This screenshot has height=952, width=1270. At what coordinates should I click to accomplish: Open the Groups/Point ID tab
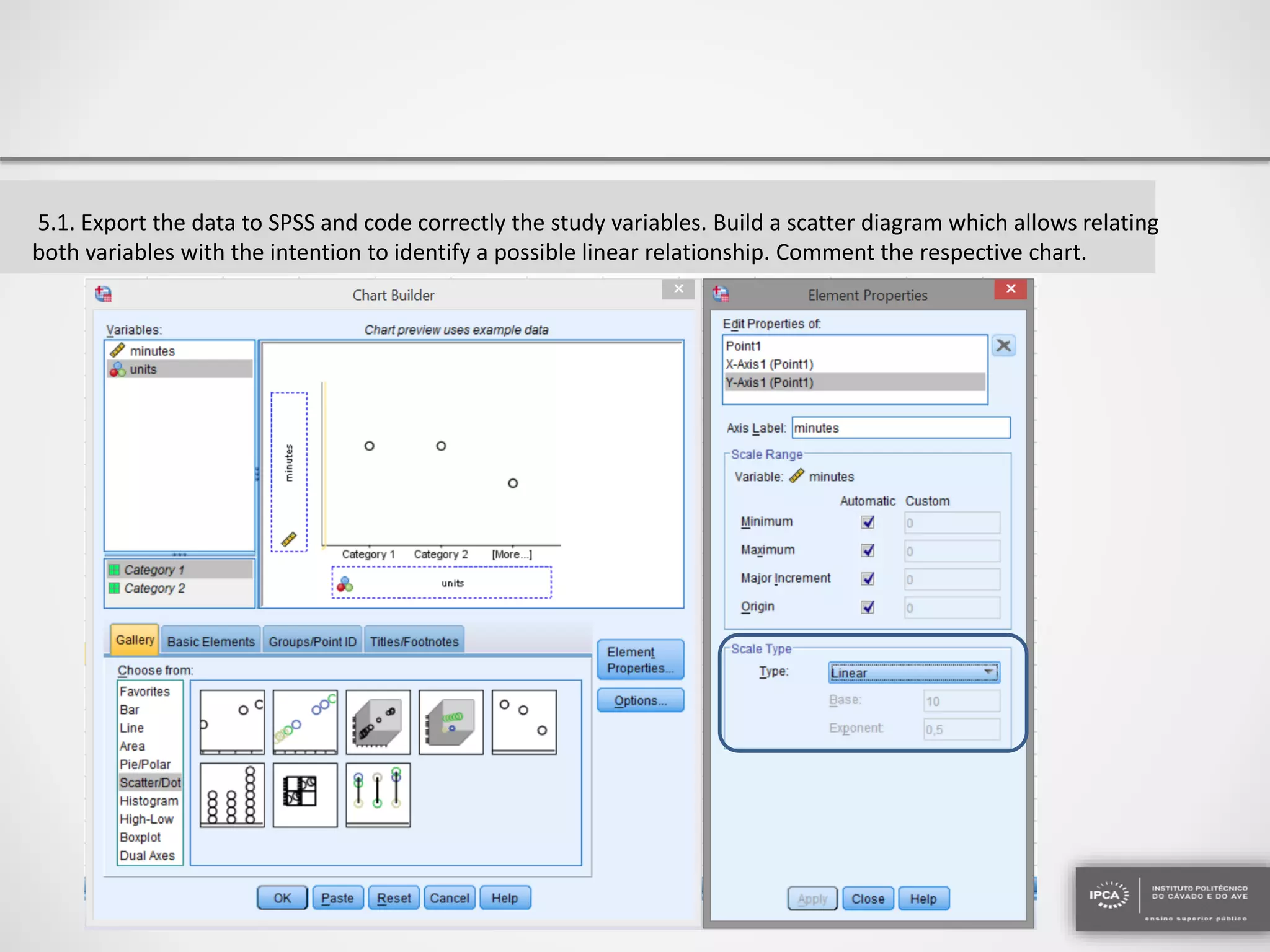click(313, 641)
